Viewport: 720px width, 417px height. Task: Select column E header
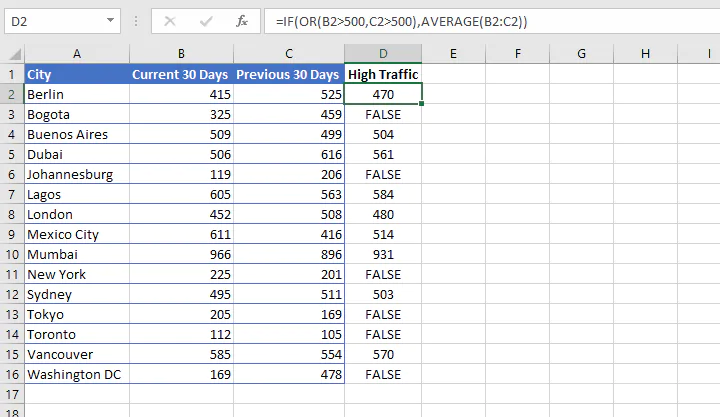453,54
